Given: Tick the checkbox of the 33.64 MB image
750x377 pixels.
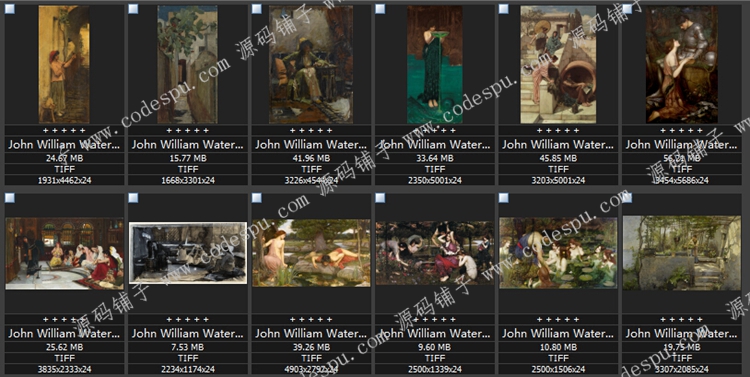Looking at the screenshot, I should tap(380, 9).
